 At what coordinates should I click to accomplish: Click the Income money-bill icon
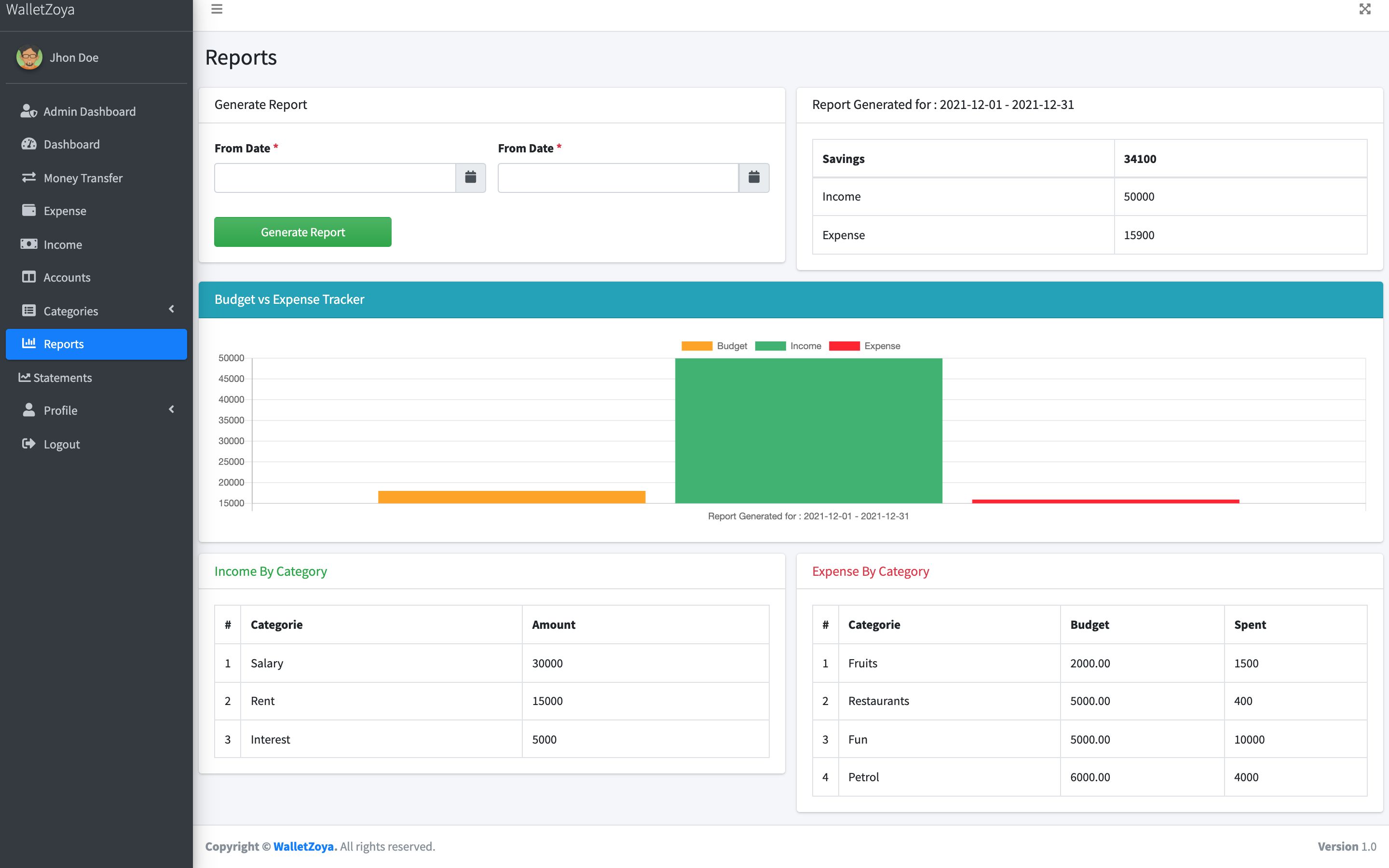click(x=29, y=244)
